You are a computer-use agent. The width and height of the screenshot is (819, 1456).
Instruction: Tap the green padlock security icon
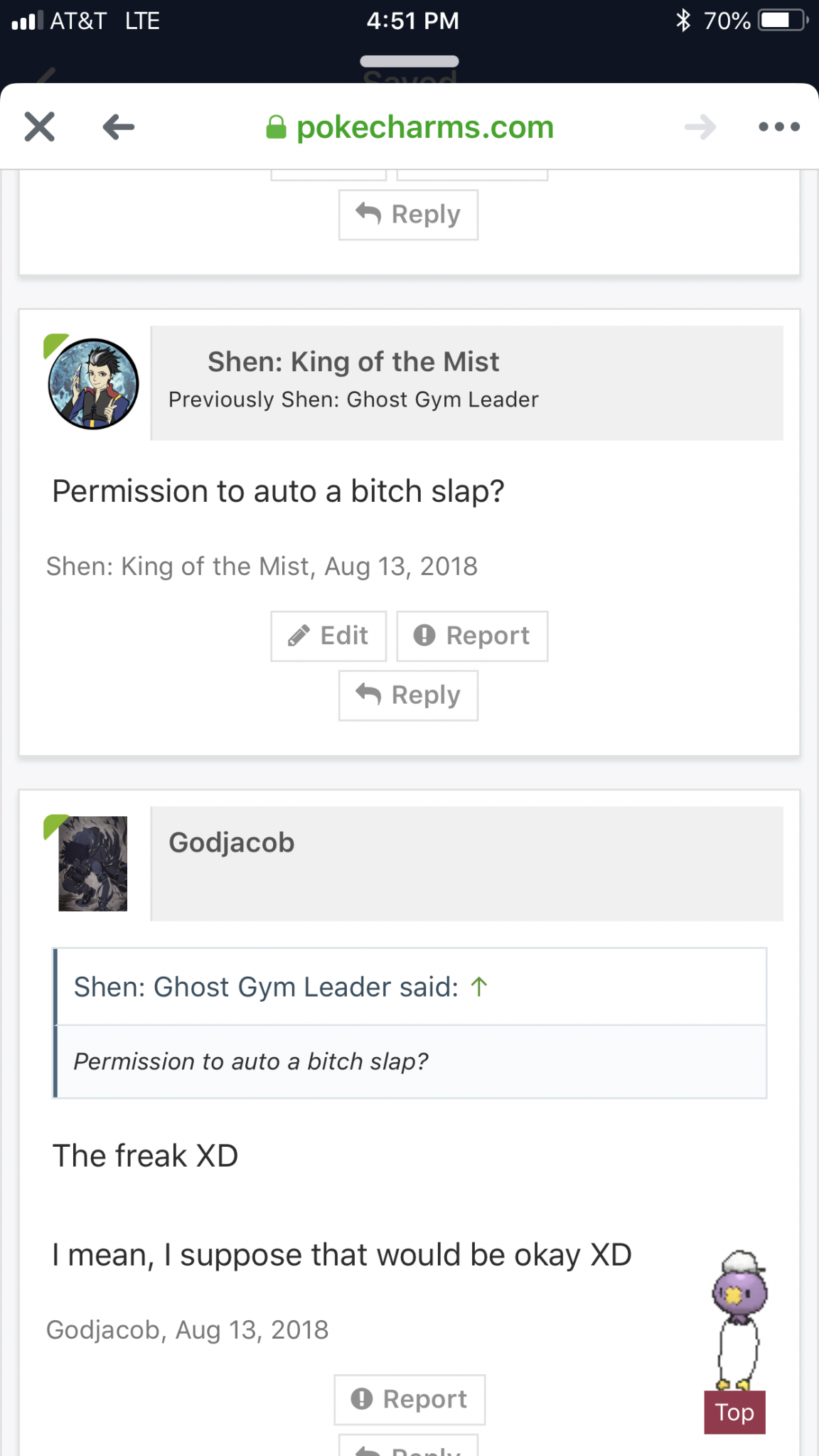[276, 127]
